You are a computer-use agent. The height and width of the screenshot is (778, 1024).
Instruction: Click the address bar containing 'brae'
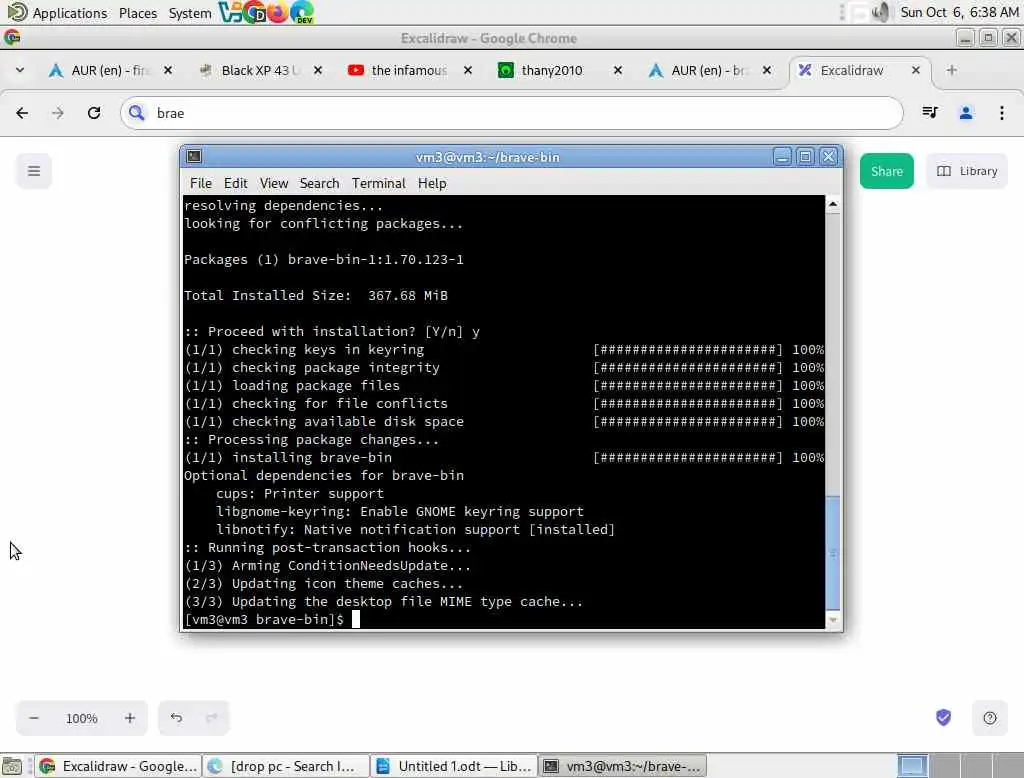(x=511, y=113)
